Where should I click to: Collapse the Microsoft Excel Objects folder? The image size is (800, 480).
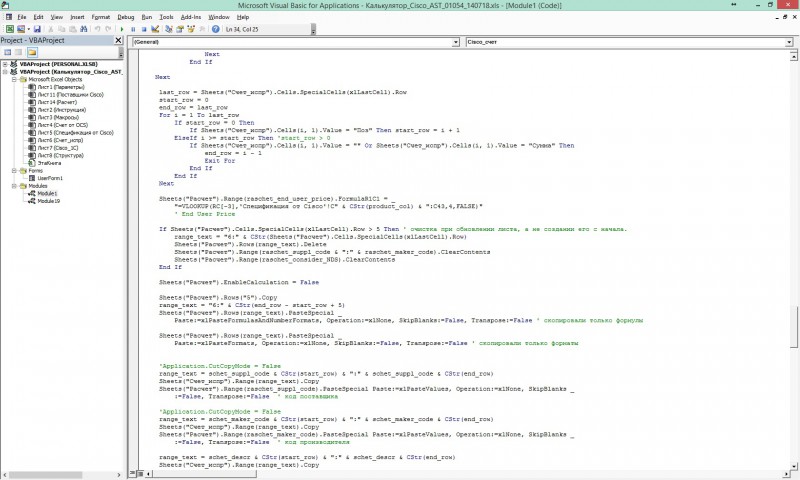pyautogui.click(x=14, y=79)
